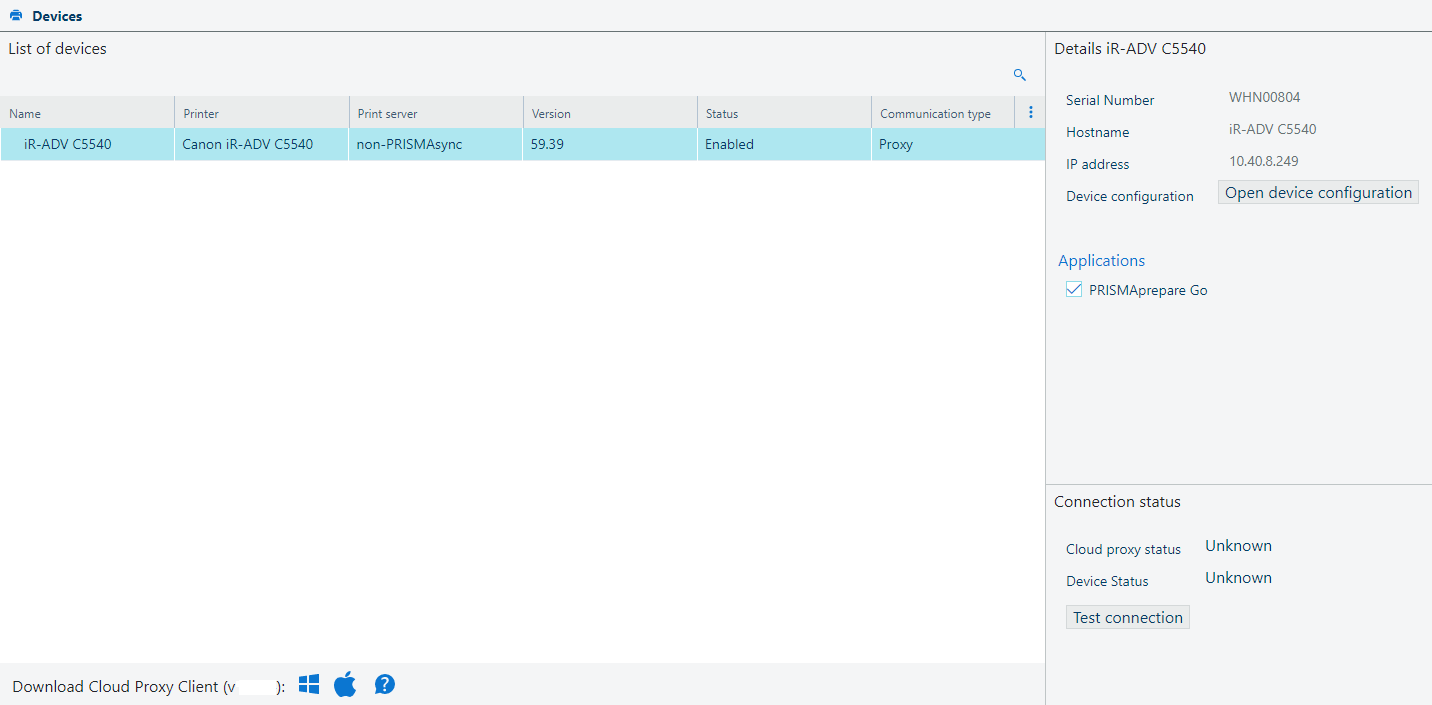Click the Device Status Unknown value
Image resolution: width=1432 pixels, height=705 pixels.
point(1238,578)
